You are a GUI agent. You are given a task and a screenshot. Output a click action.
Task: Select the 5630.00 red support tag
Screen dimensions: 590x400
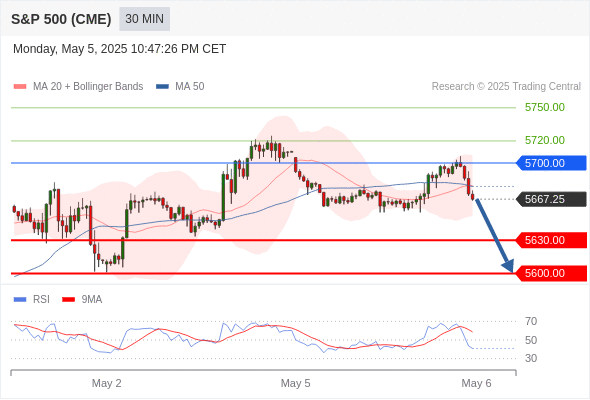[x=551, y=240]
